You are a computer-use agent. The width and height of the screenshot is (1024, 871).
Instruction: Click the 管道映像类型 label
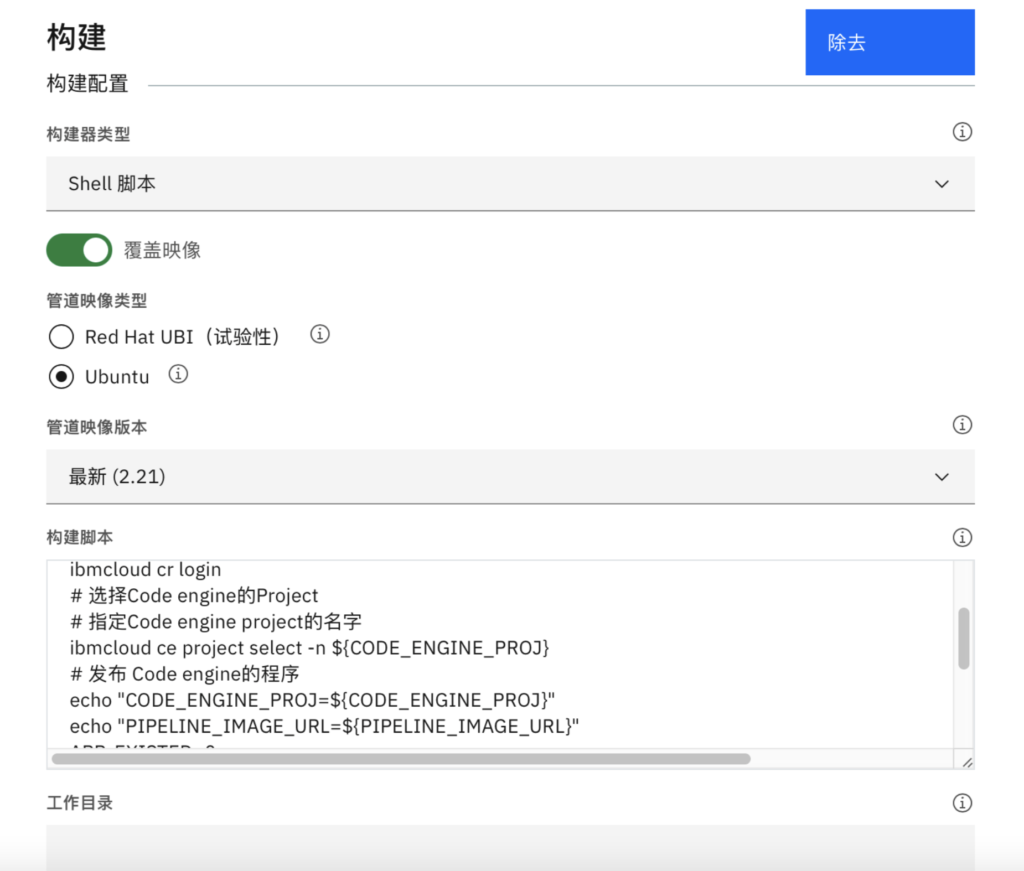click(x=97, y=301)
